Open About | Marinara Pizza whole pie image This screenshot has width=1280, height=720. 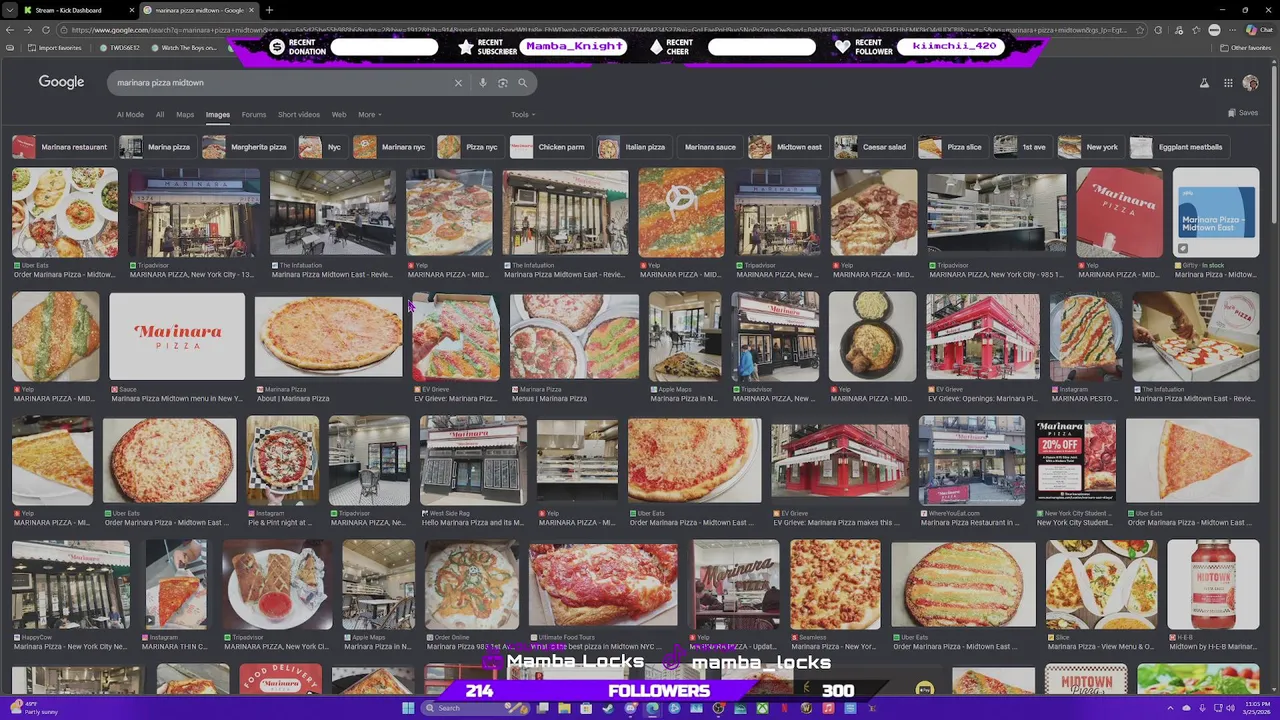point(328,336)
